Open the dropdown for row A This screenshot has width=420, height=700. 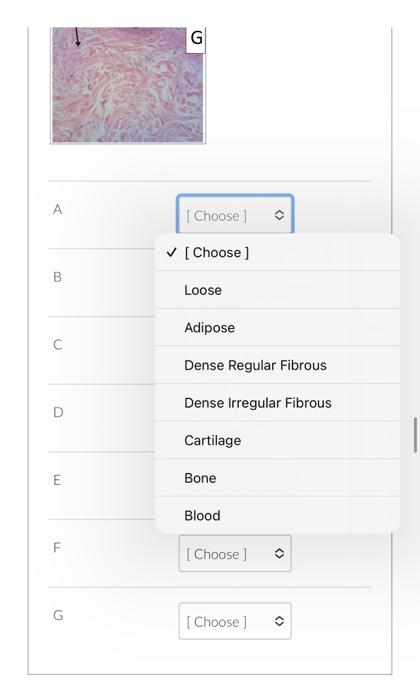(235, 215)
